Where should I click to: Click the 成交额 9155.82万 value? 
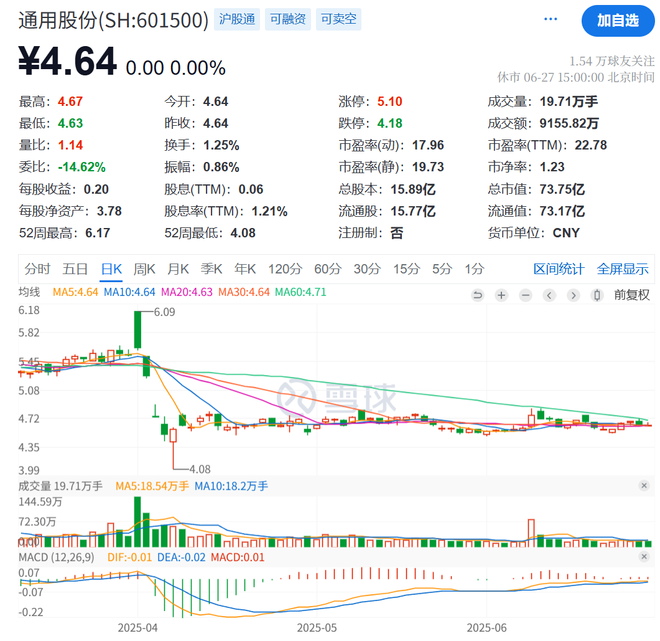(570, 123)
